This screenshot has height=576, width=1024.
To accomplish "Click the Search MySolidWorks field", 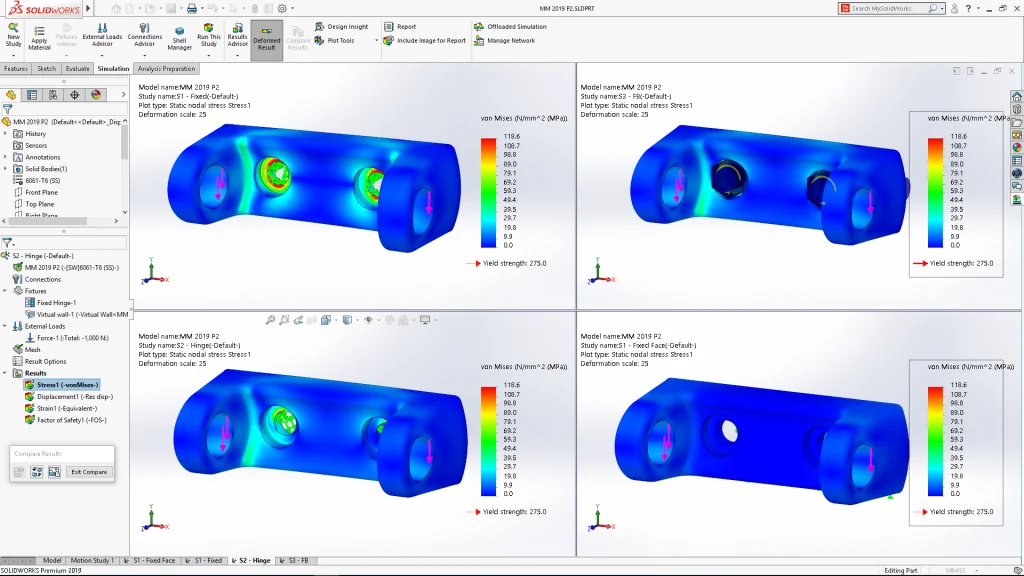I will [892, 8].
